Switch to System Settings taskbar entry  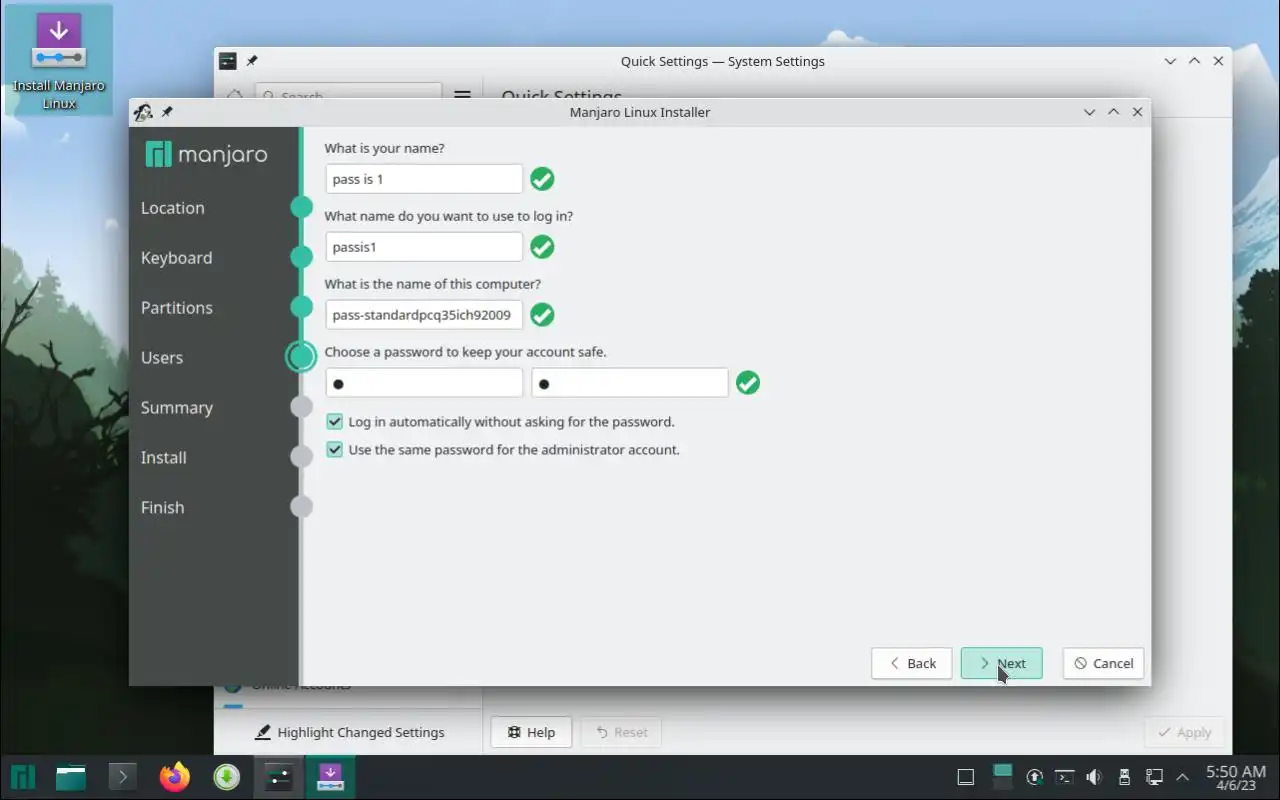click(278, 776)
